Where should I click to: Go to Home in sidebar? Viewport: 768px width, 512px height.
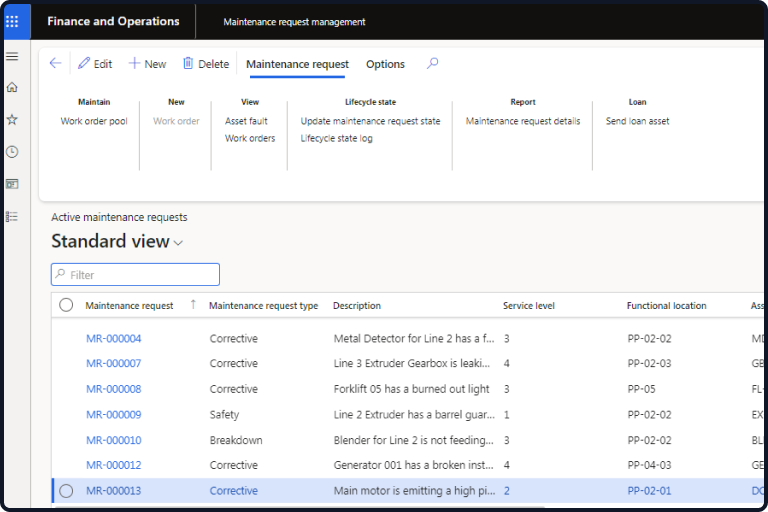[x=12, y=87]
